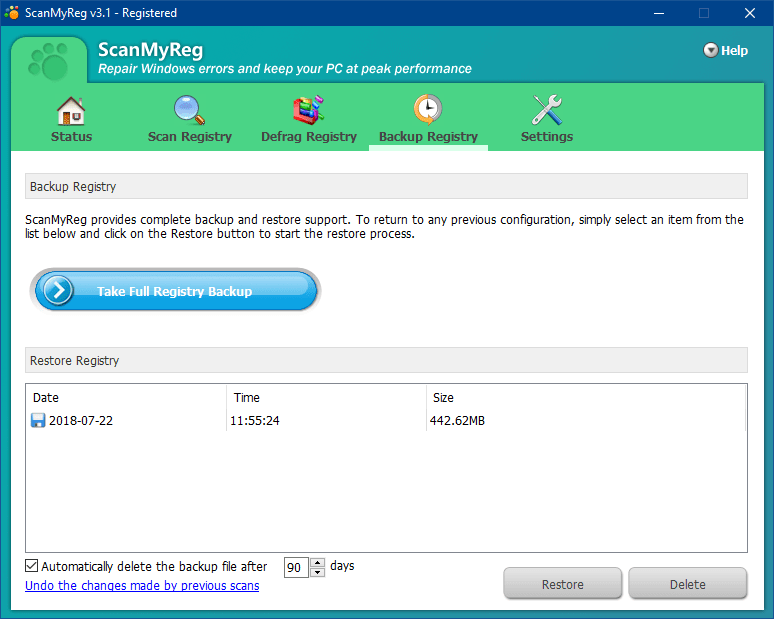774x619 pixels.
Task: Click the floppy disk backup icon
Action: [x=38, y=421]
